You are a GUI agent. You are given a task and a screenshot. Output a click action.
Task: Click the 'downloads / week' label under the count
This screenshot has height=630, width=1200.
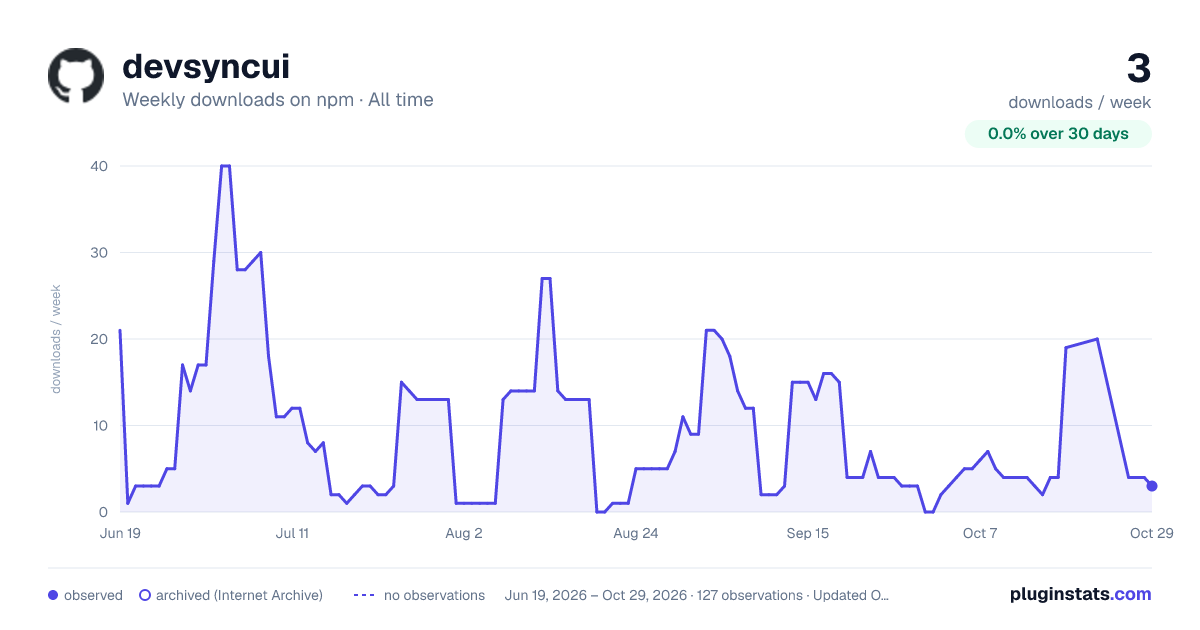pos(1080,102)
